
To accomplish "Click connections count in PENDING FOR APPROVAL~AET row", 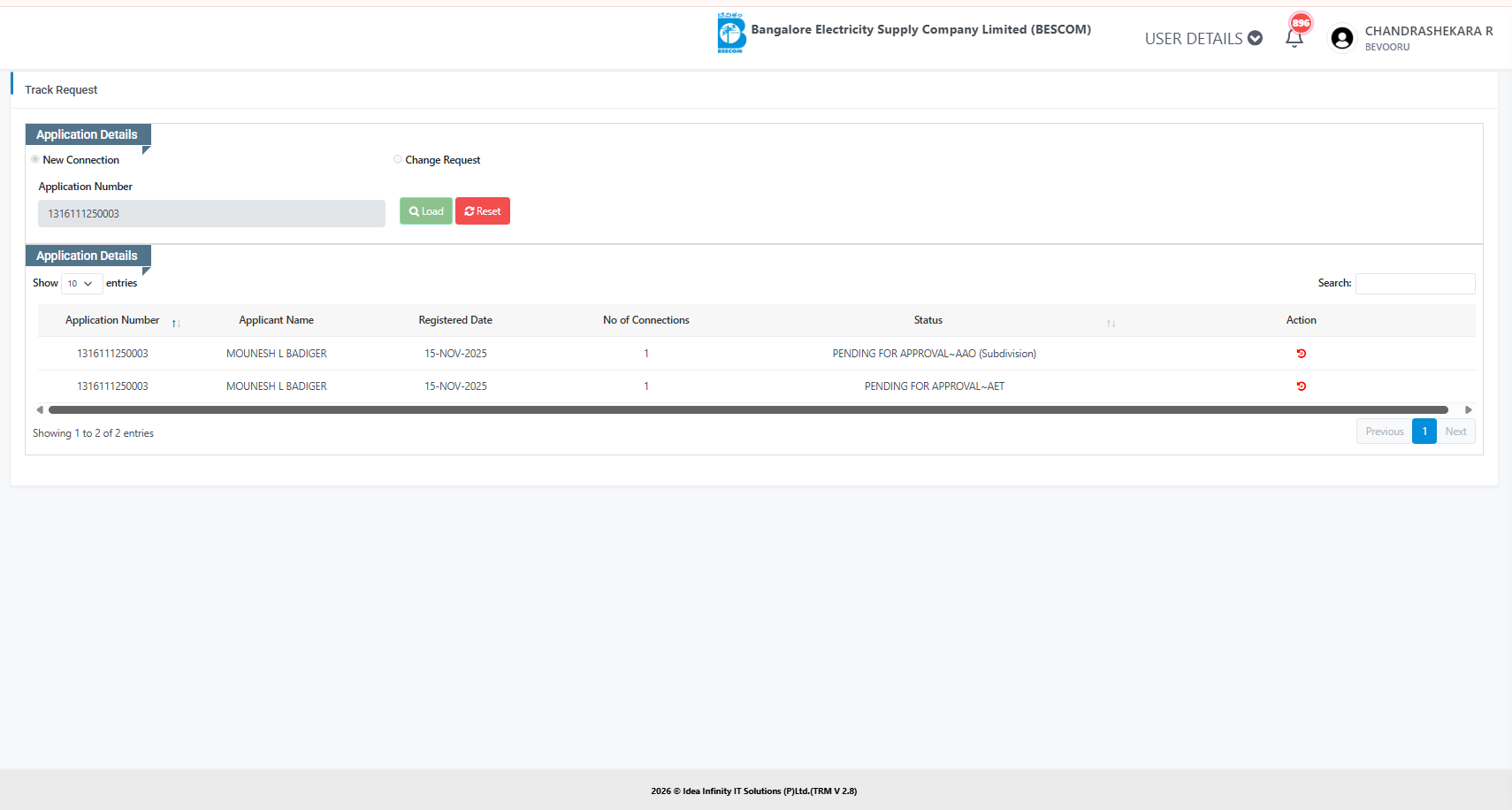I will tap(646, 386).
